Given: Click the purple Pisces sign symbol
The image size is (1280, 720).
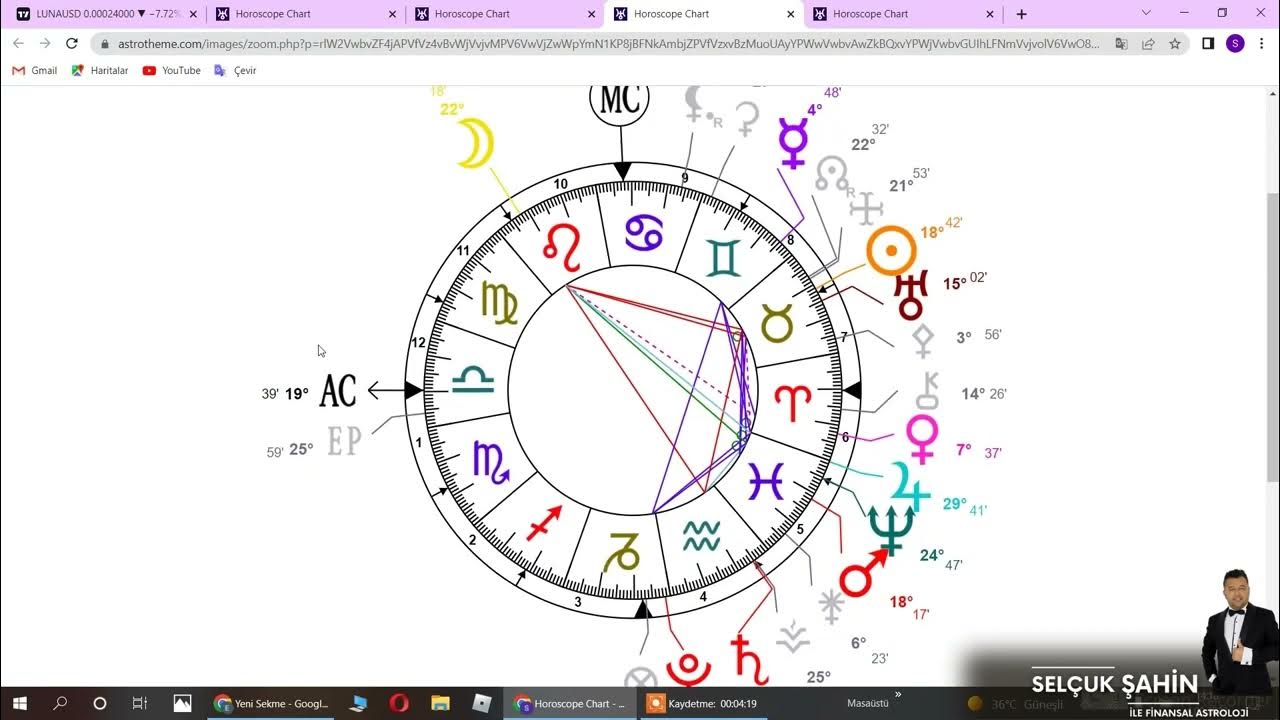Looking at the screenshot, I should [766, 482].
